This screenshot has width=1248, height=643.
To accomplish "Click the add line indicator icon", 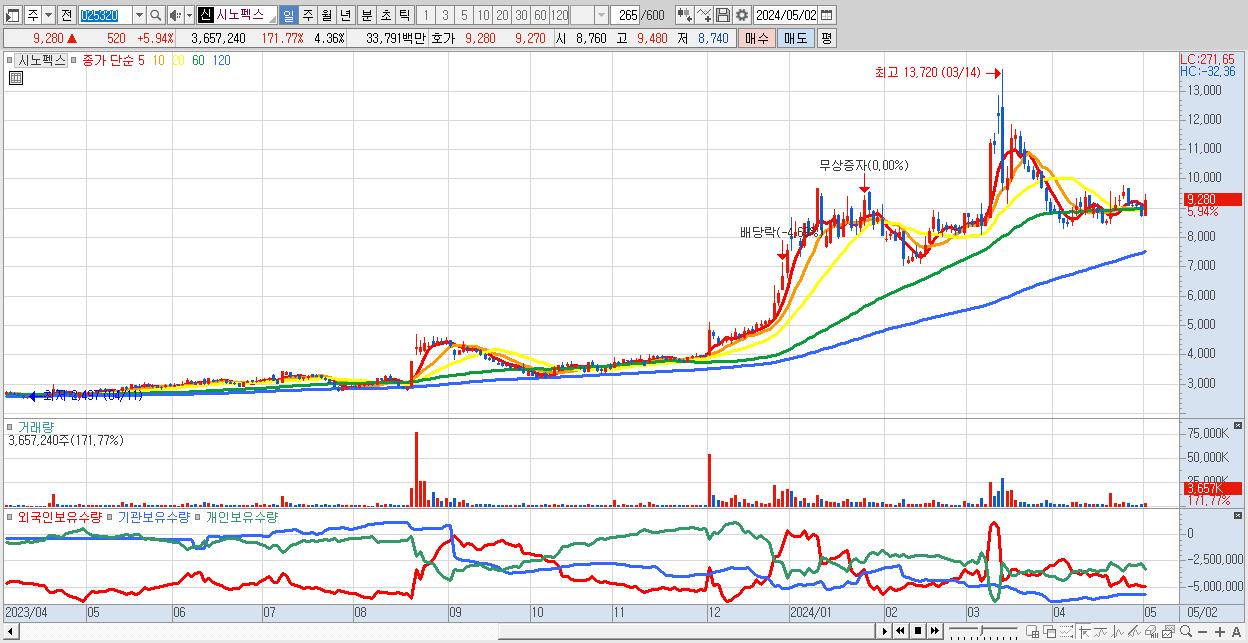I will point(704,15).
